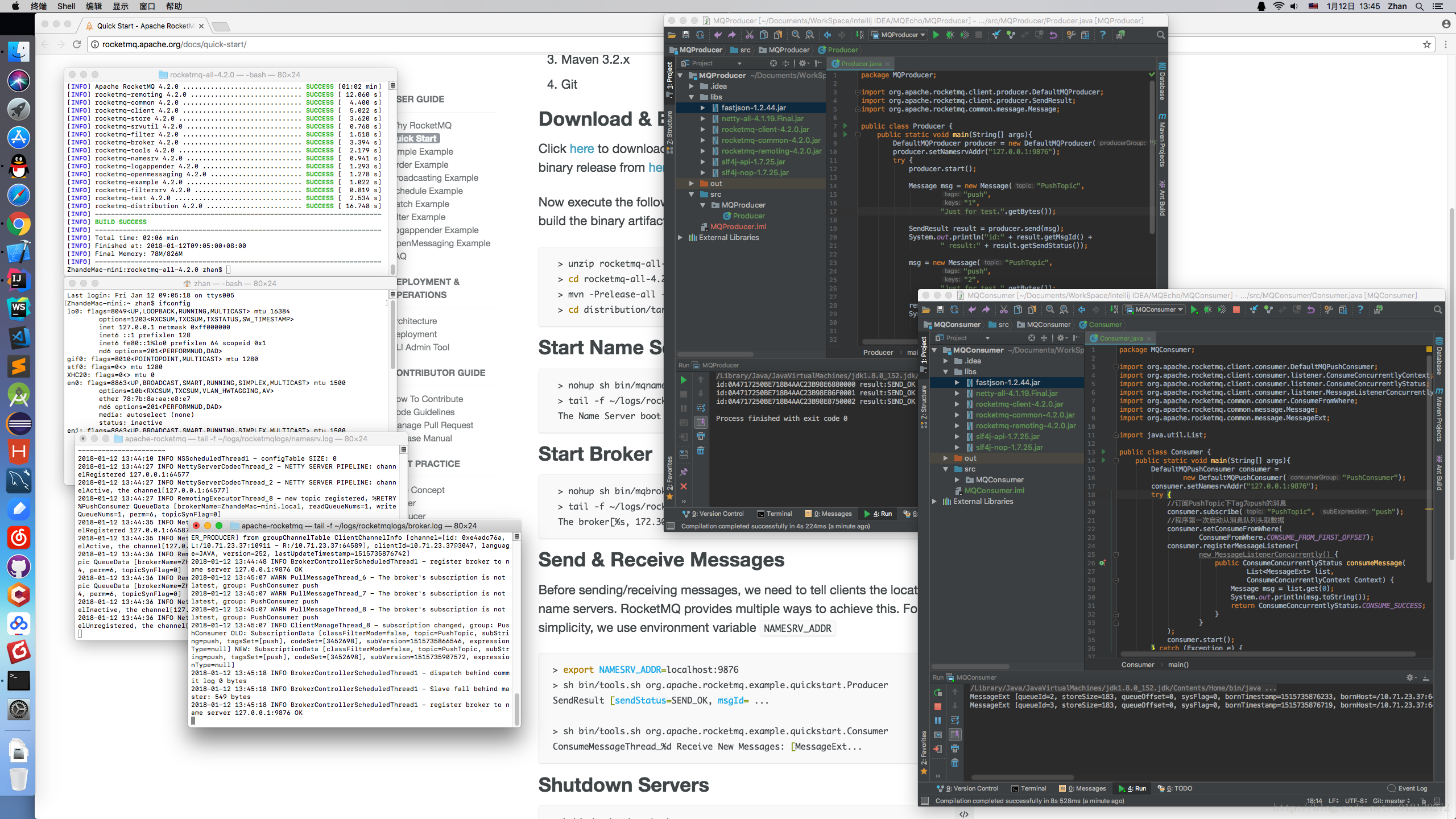Click here download link on webpage
1456x819 pixels.
pos(581,148)
